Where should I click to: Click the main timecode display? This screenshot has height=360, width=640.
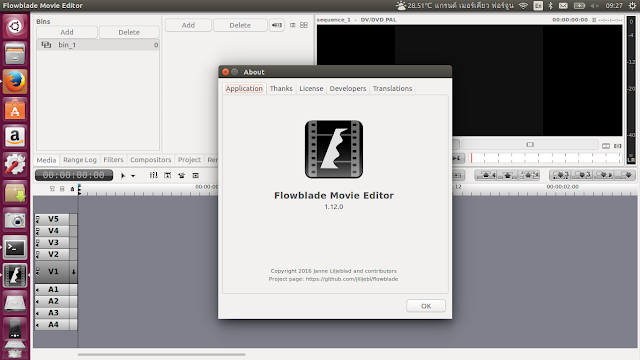point(74,175)
